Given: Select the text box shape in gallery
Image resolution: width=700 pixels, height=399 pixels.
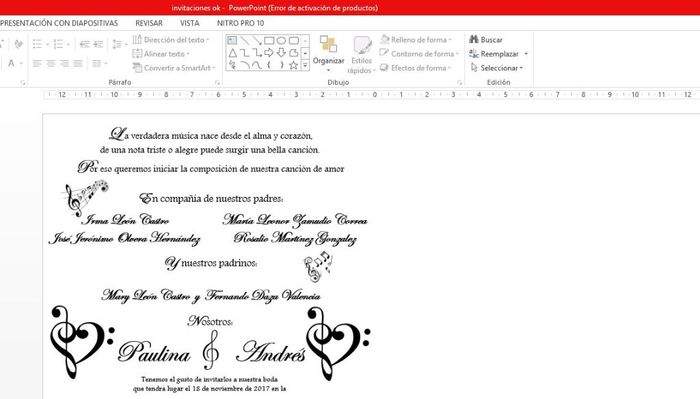Looking at the screenshot, I should pyautogui.click(x=232, y=41).
